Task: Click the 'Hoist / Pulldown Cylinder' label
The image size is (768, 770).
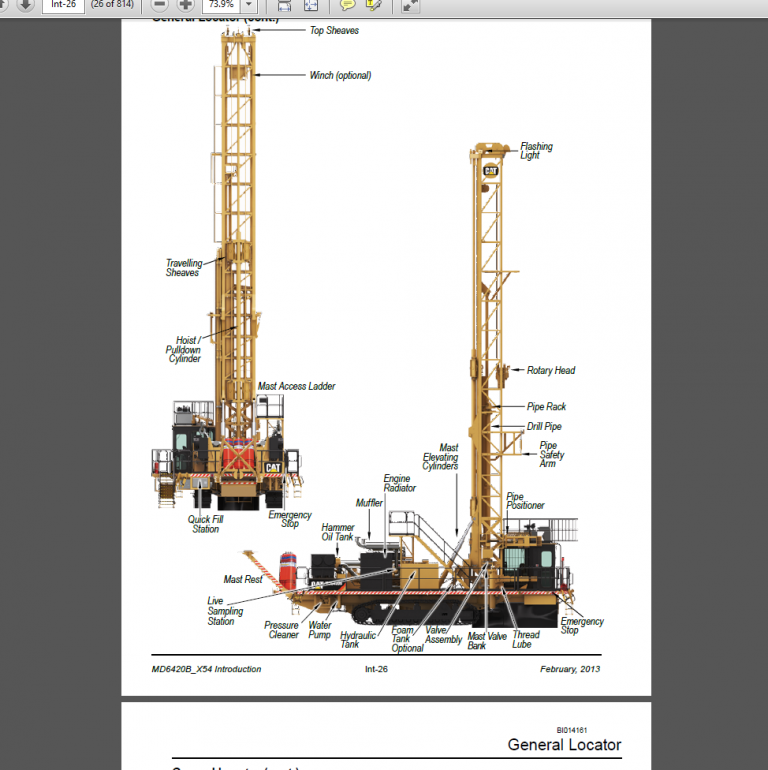Action: [183, 349]
